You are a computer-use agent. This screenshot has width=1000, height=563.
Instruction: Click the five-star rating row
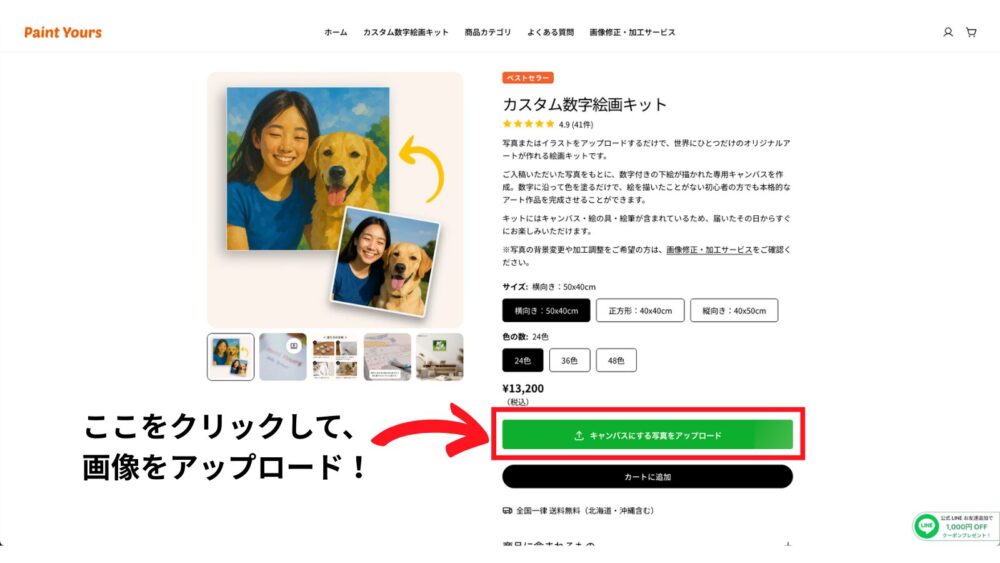pyautogui.click(x=547, y=124)
